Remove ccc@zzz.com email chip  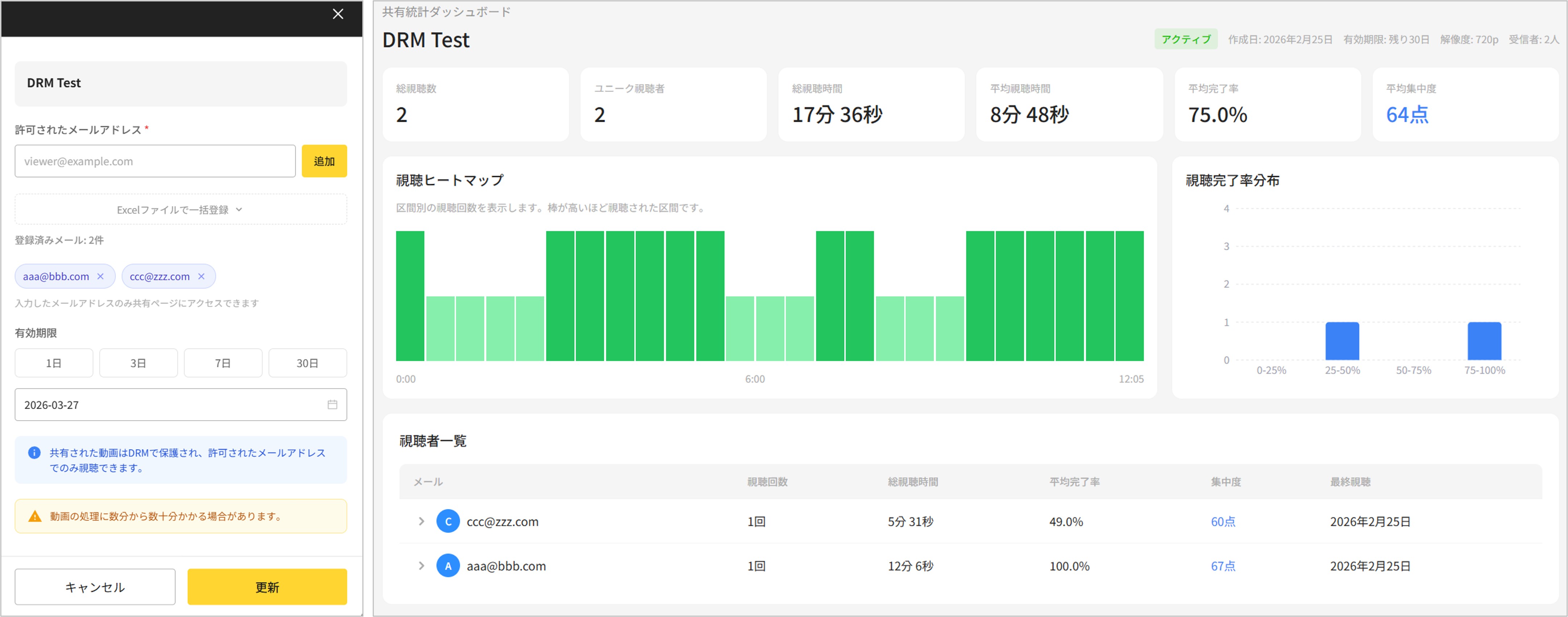[x=201, y=277]
